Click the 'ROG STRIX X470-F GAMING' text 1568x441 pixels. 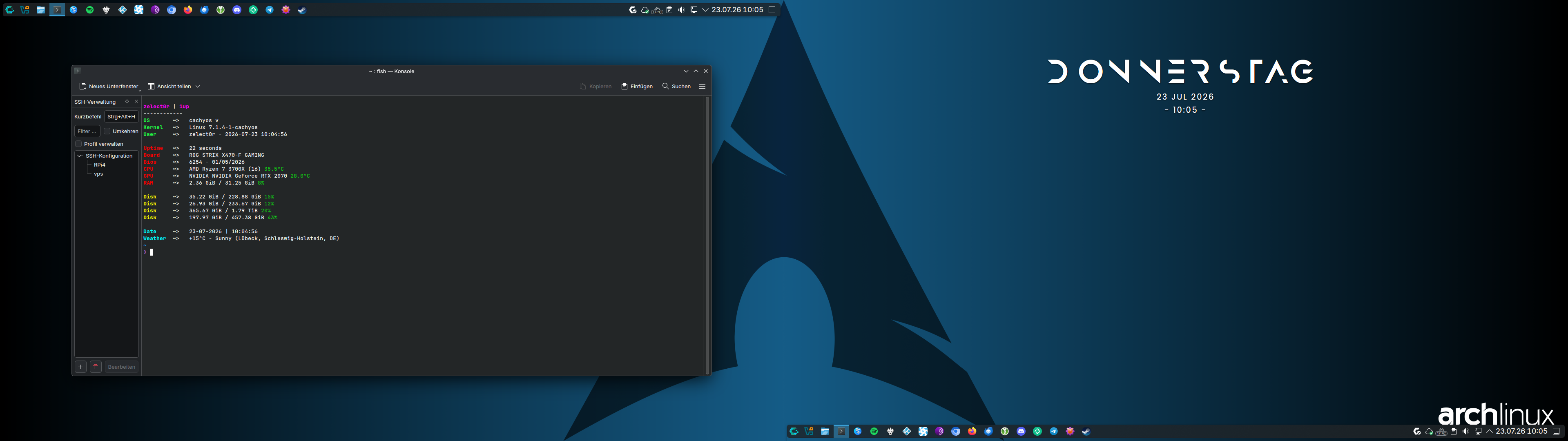click(226, 155)
